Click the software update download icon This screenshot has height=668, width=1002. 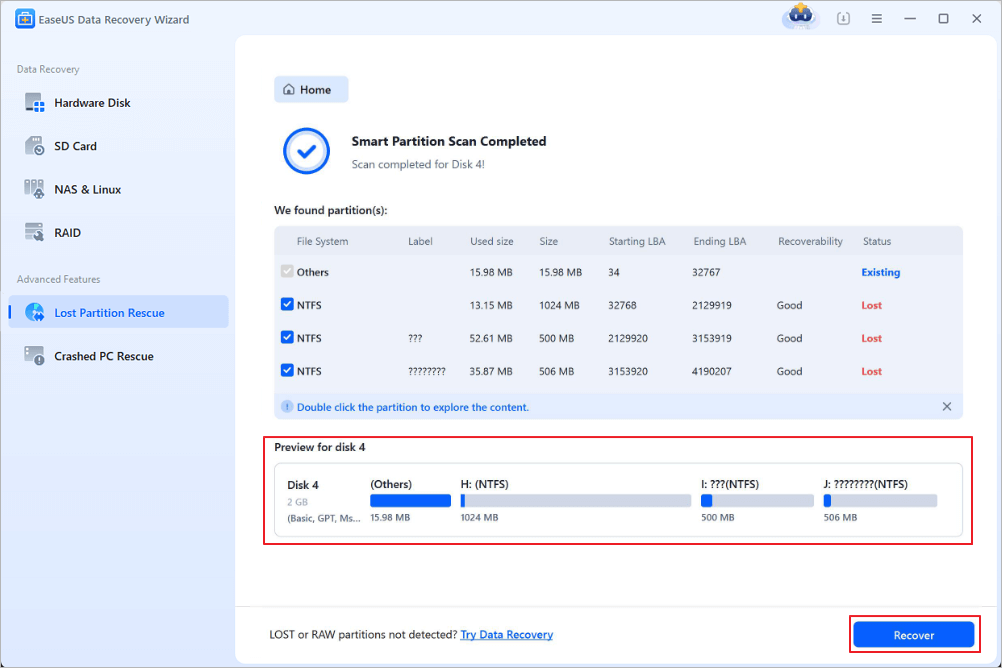[843, 18]
